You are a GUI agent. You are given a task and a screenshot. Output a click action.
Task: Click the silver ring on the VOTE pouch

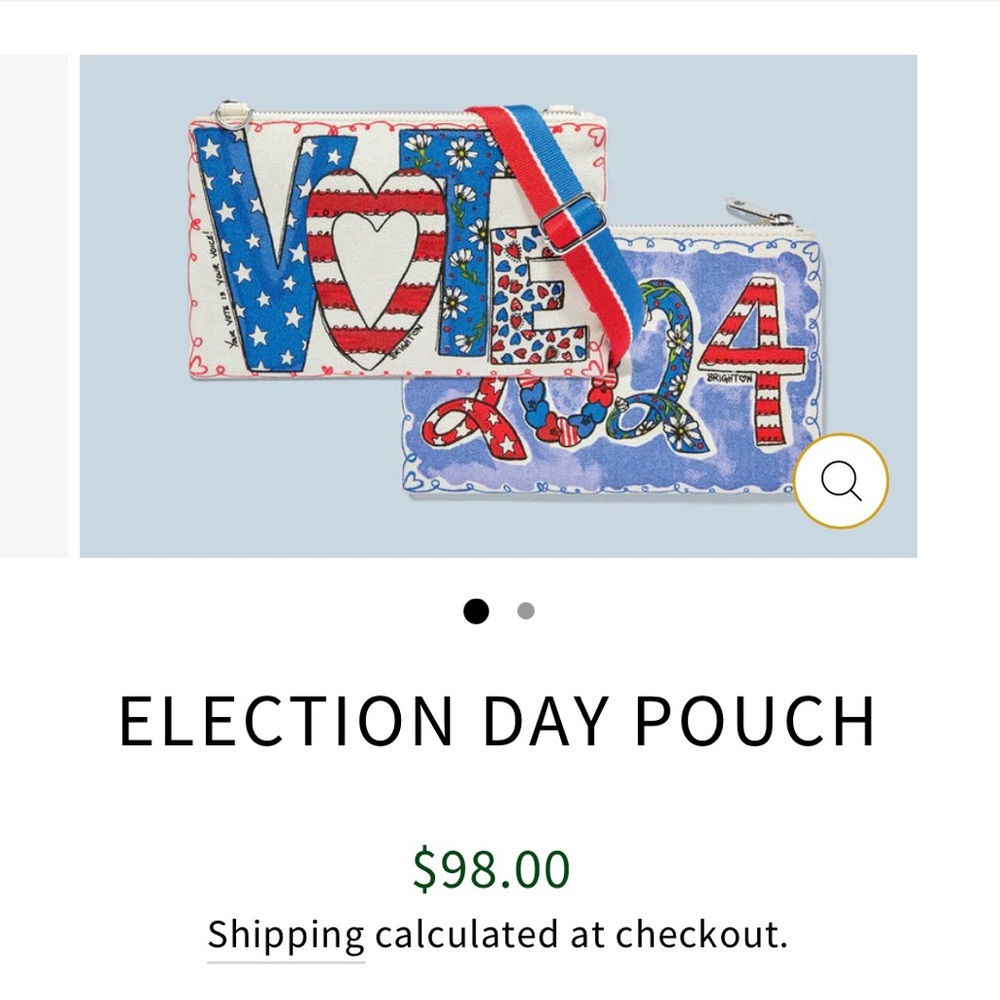tap(231, 116)
